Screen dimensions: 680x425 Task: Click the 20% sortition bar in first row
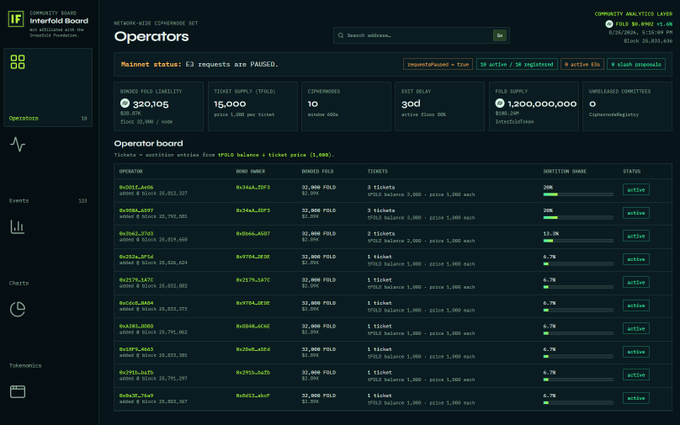(578, 194)
